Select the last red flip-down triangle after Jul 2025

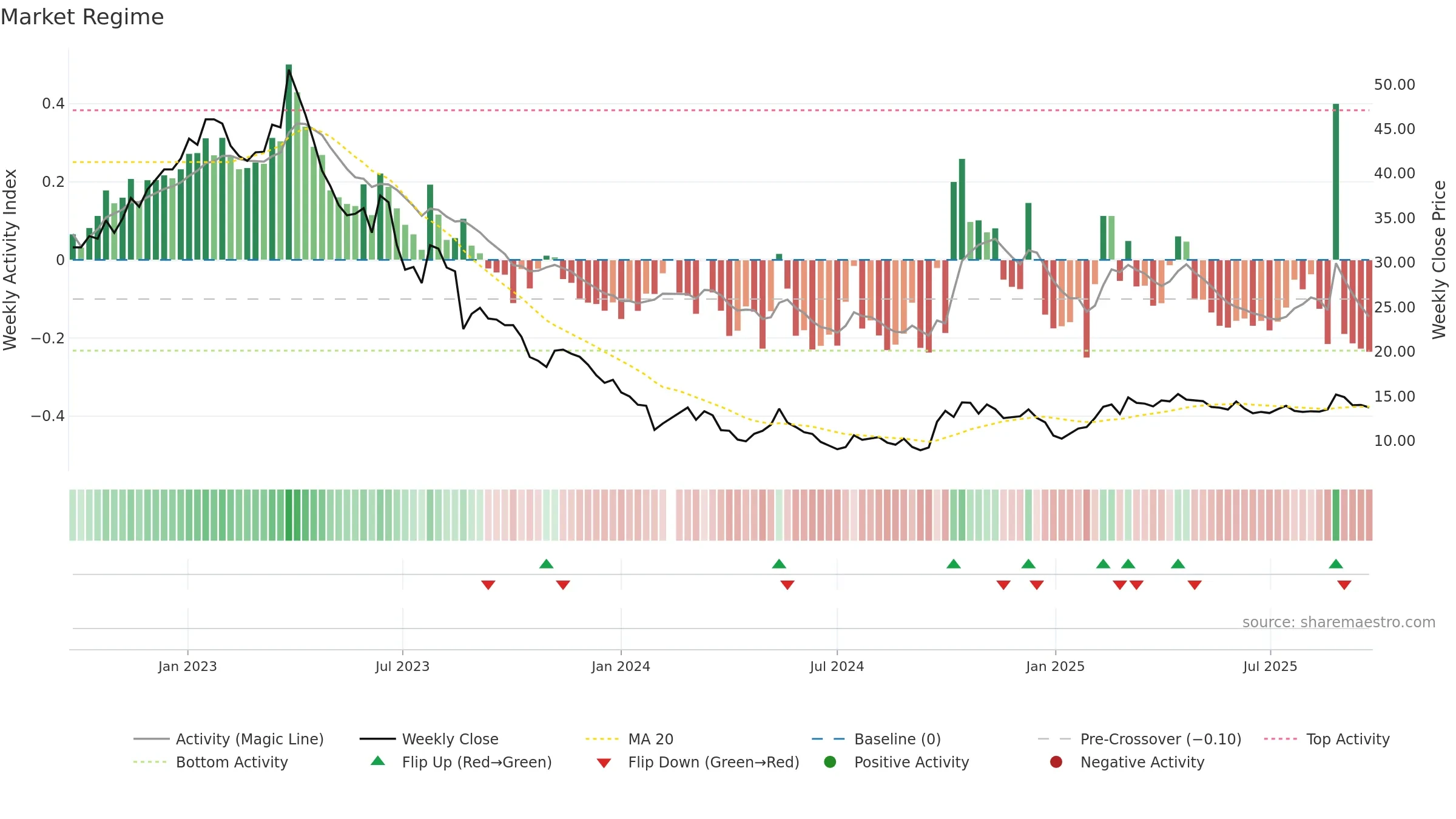tap(1344, 585)
